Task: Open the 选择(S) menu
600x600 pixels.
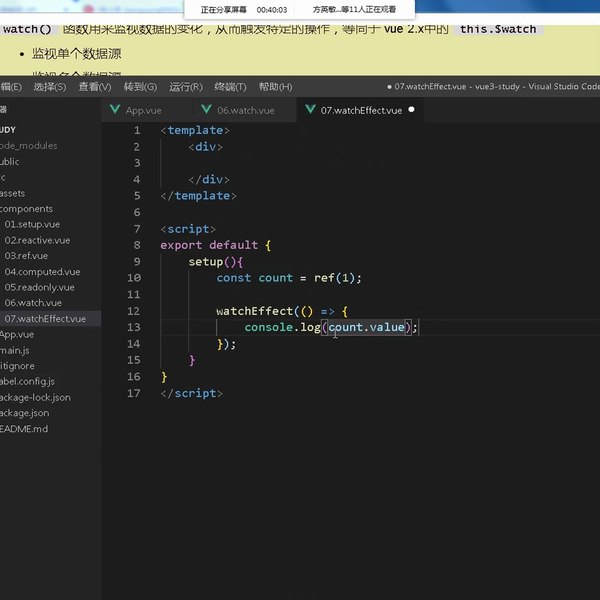Action: tap(49, 87)
